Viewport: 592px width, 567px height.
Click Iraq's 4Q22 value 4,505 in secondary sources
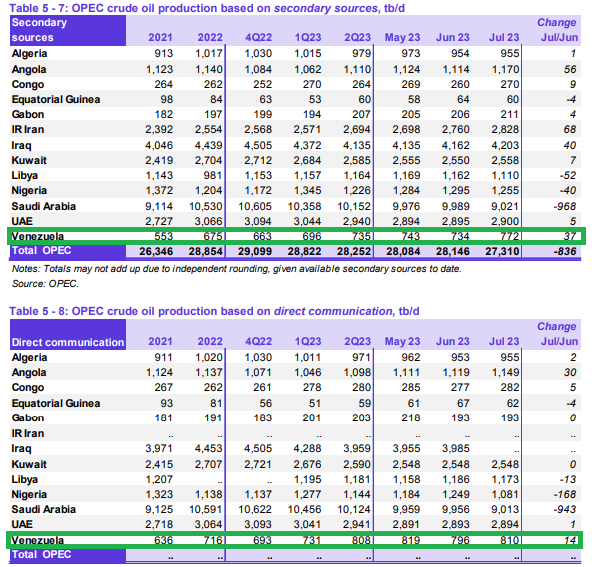pos(258,145)
